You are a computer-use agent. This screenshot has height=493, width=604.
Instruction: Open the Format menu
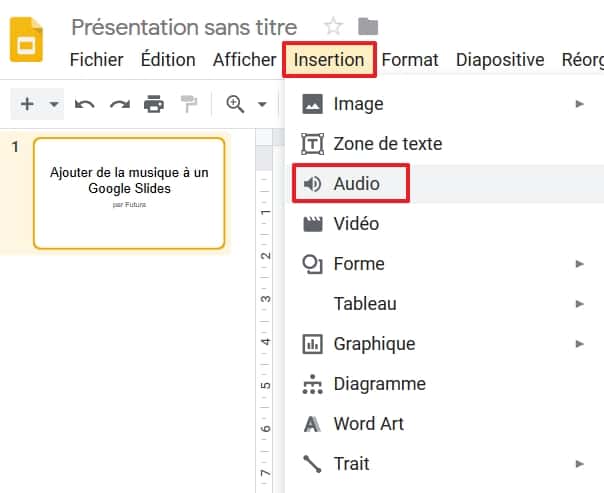pos(410,60)
